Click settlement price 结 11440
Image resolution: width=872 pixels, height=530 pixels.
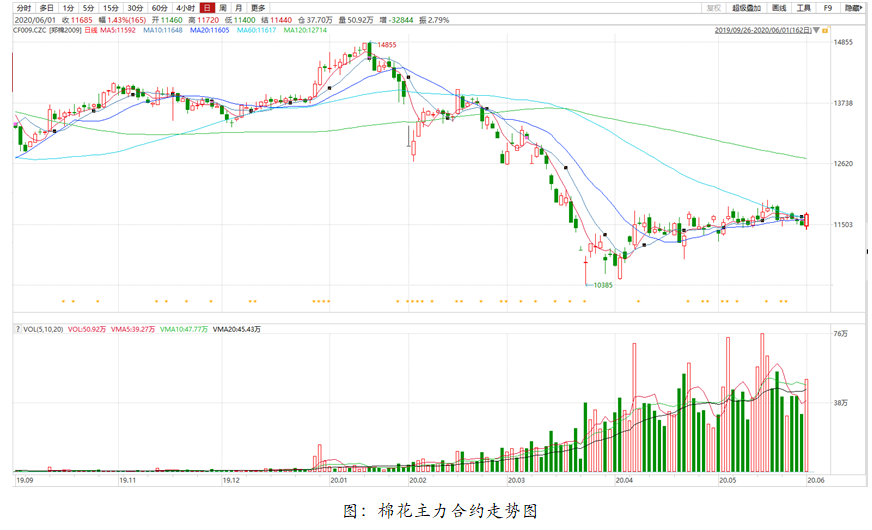tap(276, 20)
